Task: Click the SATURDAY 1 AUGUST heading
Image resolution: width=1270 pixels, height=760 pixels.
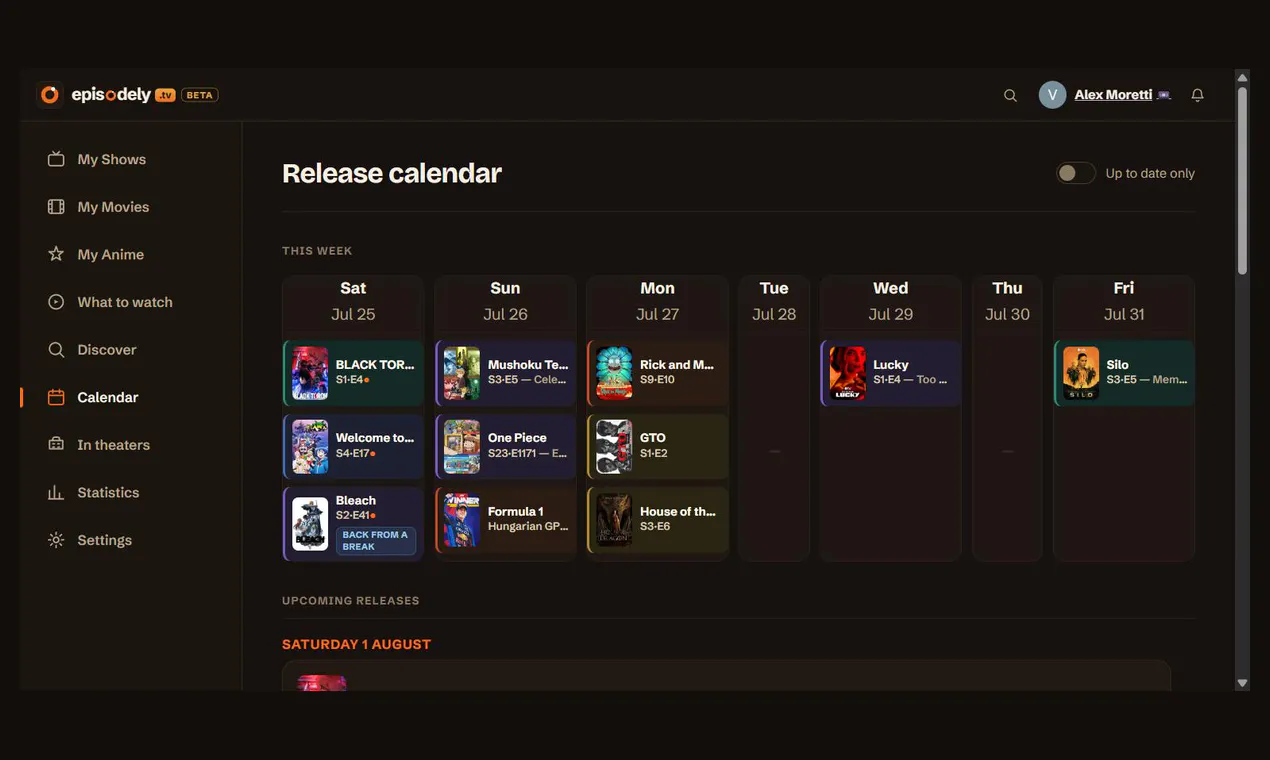Action: click(x=356, y=644)
